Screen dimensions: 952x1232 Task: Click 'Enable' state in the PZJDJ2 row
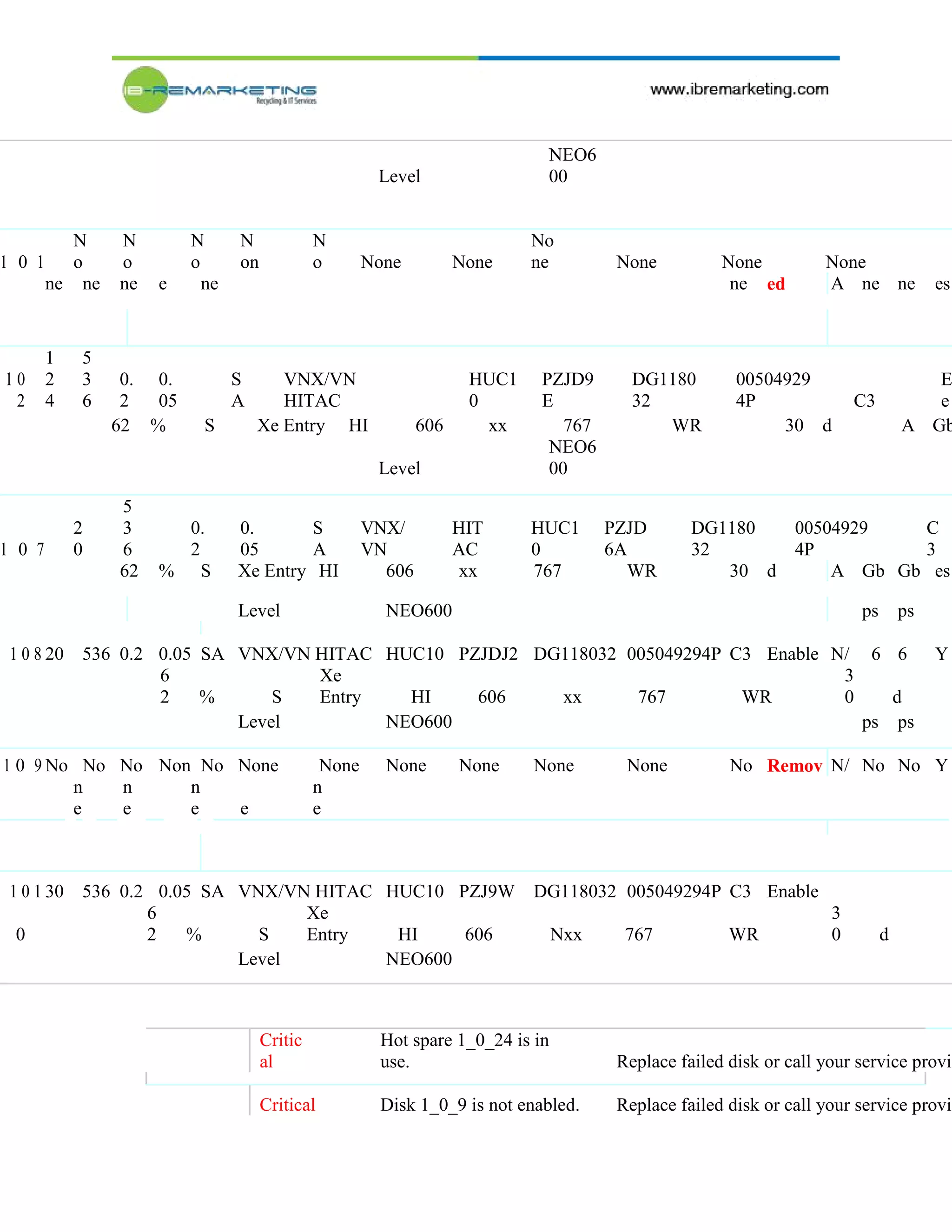click(x=793, y=654)
